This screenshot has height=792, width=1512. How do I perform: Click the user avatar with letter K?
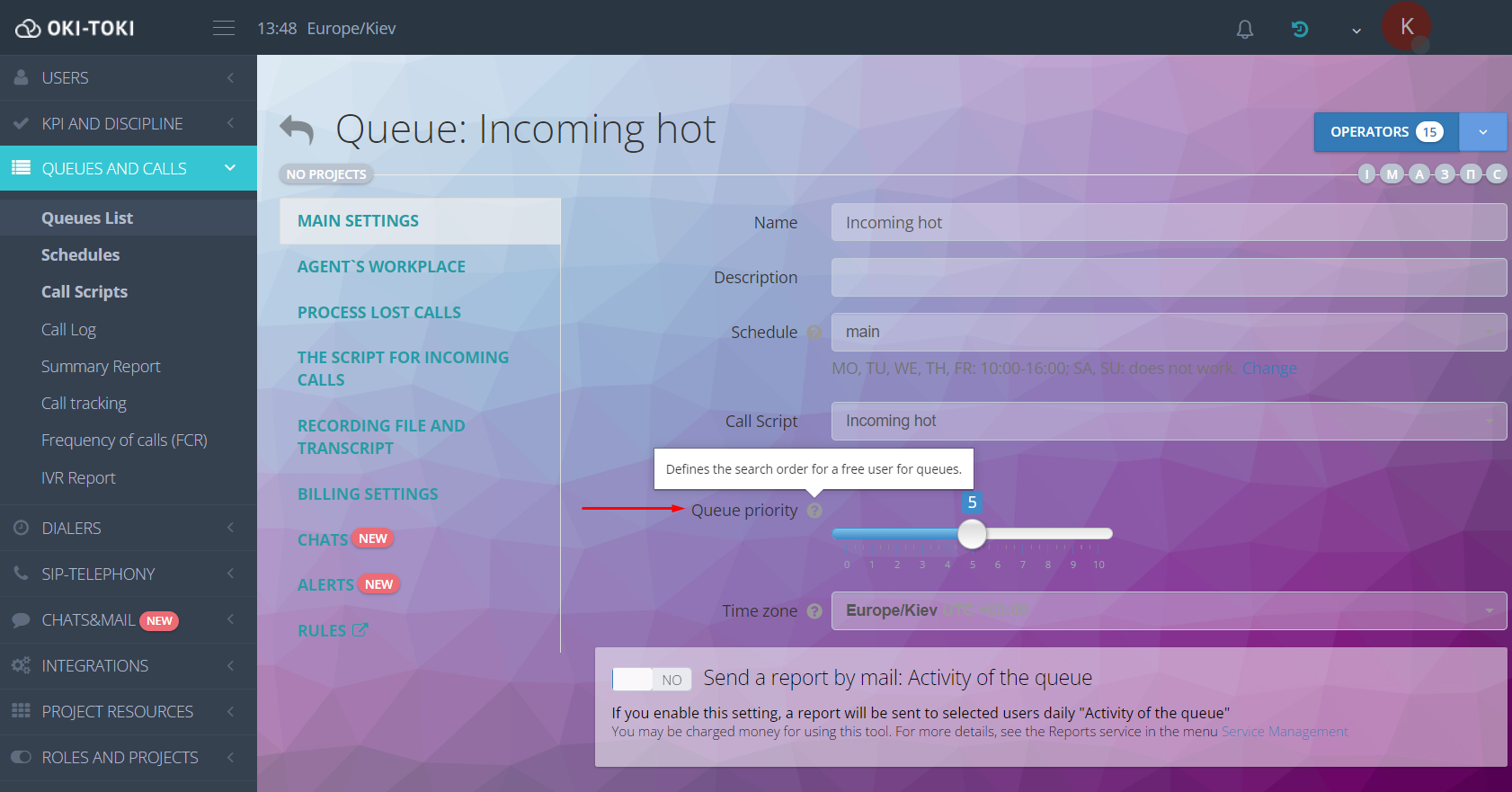coord(1406,27)
